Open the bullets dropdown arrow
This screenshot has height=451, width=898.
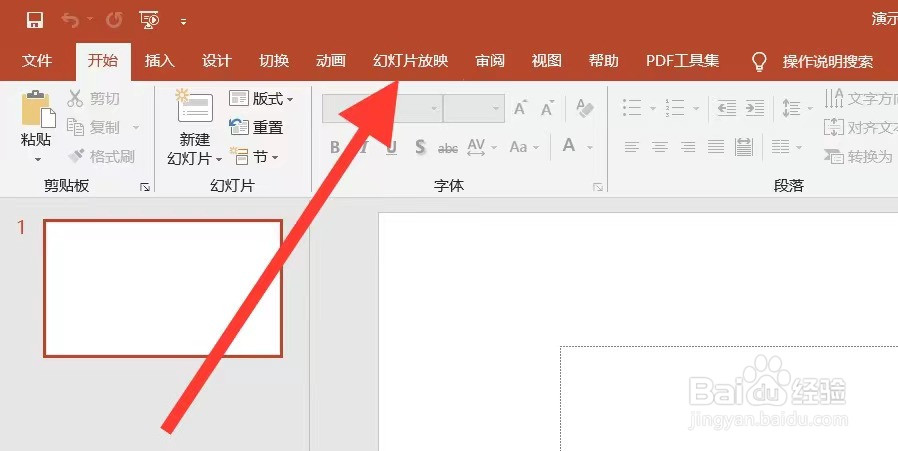pyautogui.click(x=652, y=108)
